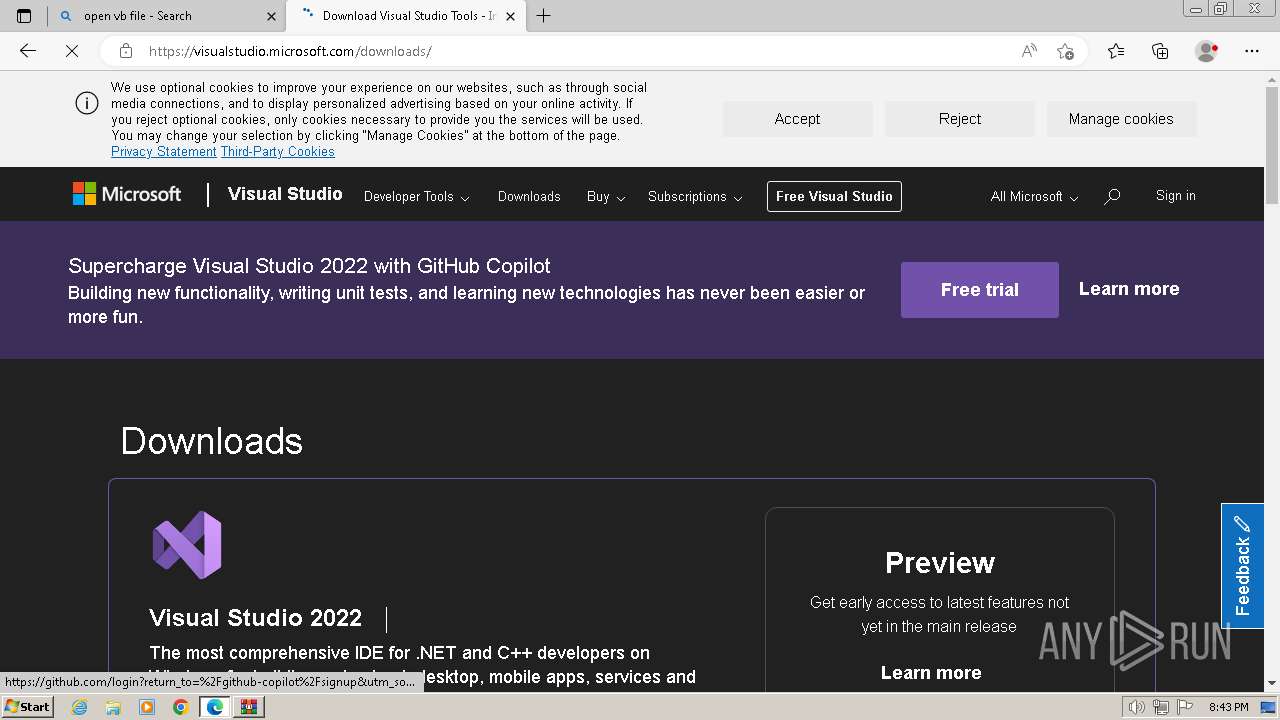Click the scrollbar down arrow
The width and height of the screenshot is (1280, 720).
pos(1271,684)
